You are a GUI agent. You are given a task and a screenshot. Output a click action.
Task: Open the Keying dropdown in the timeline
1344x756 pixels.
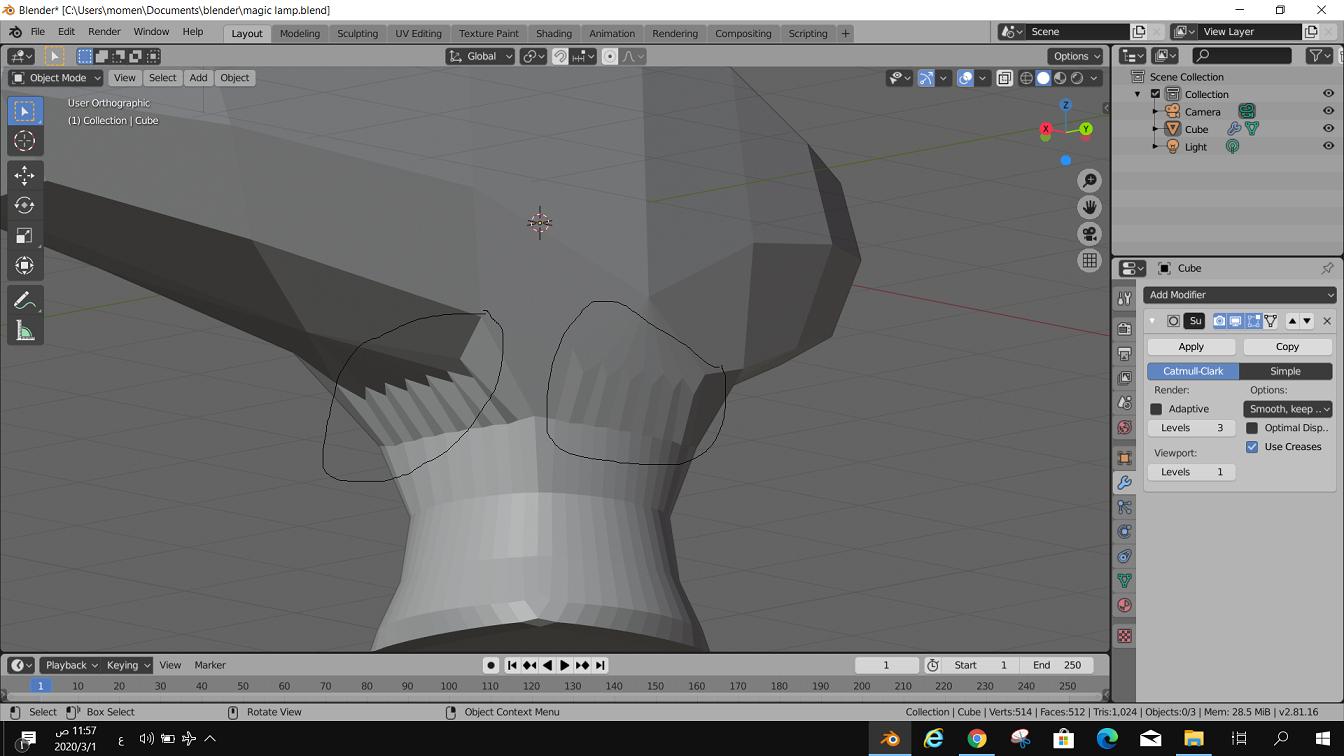128,665
